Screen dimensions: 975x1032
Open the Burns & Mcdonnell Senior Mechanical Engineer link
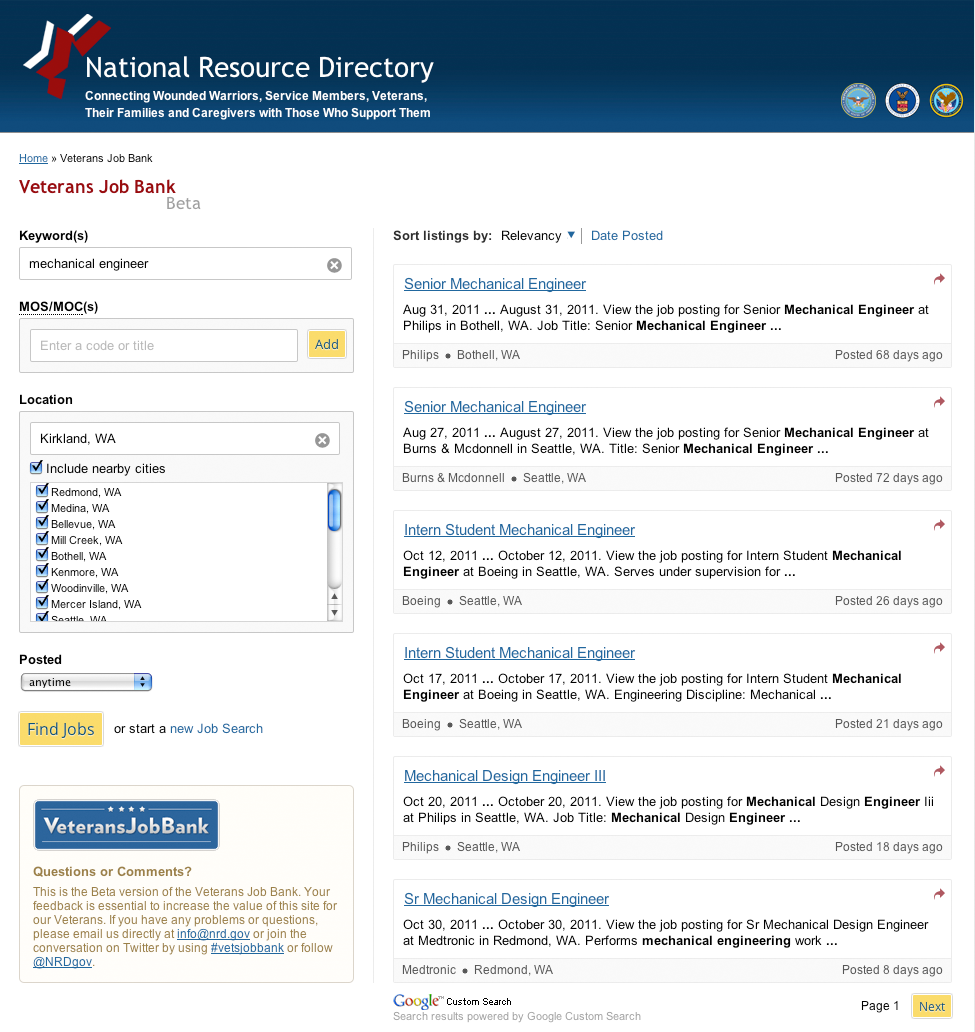point(494,407)
